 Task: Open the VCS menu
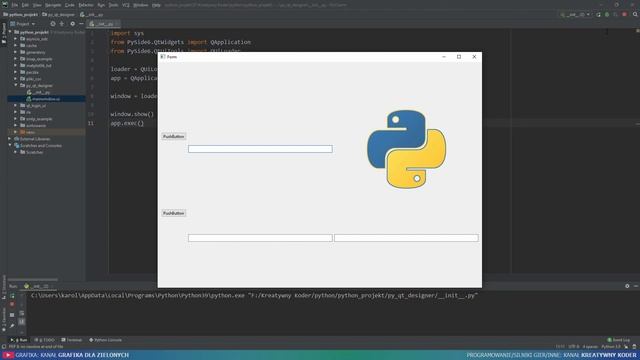click(126, 5)
